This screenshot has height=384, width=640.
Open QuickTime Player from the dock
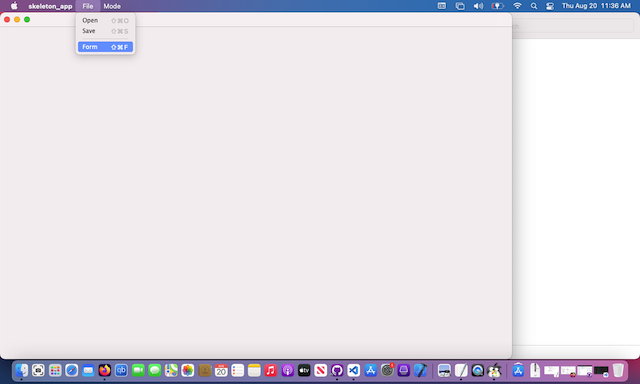click(478, 371)
